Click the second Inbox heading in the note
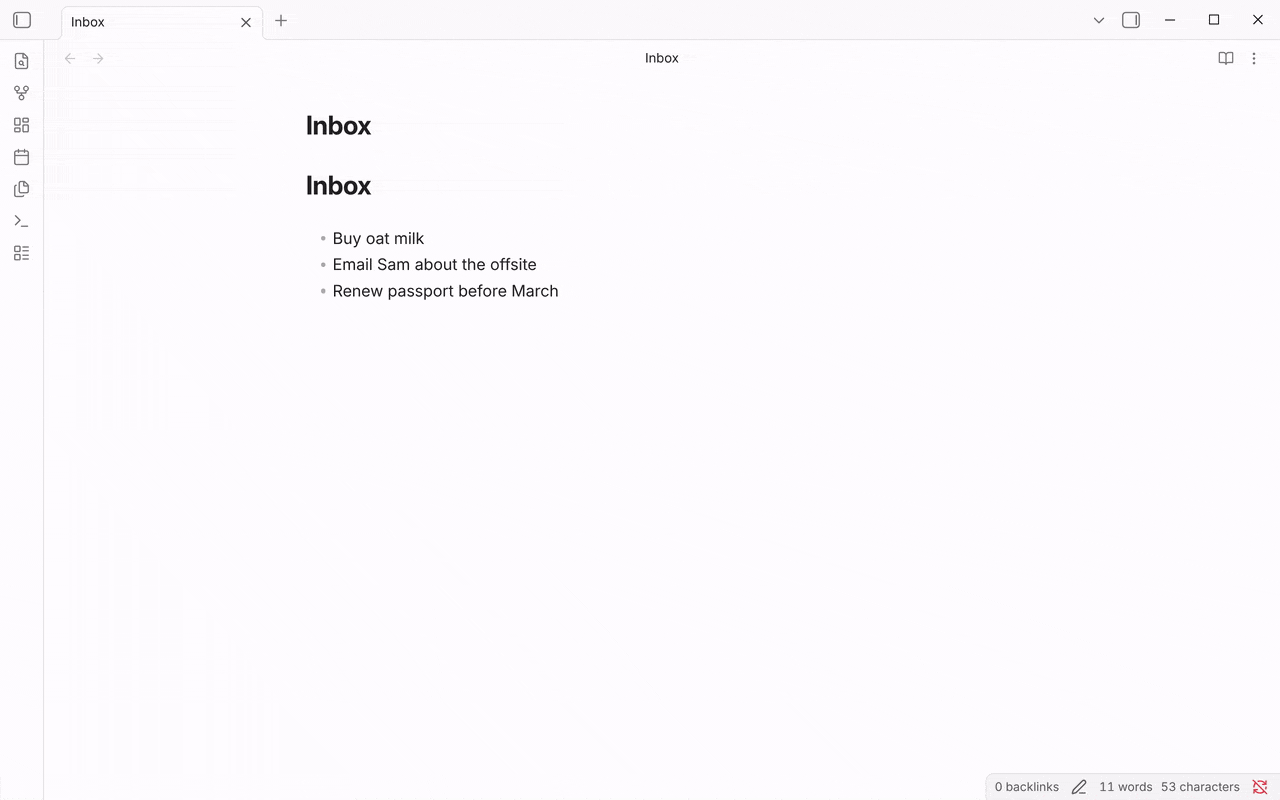The width and height of the screenshot is (1280, 800). (338, 185)
